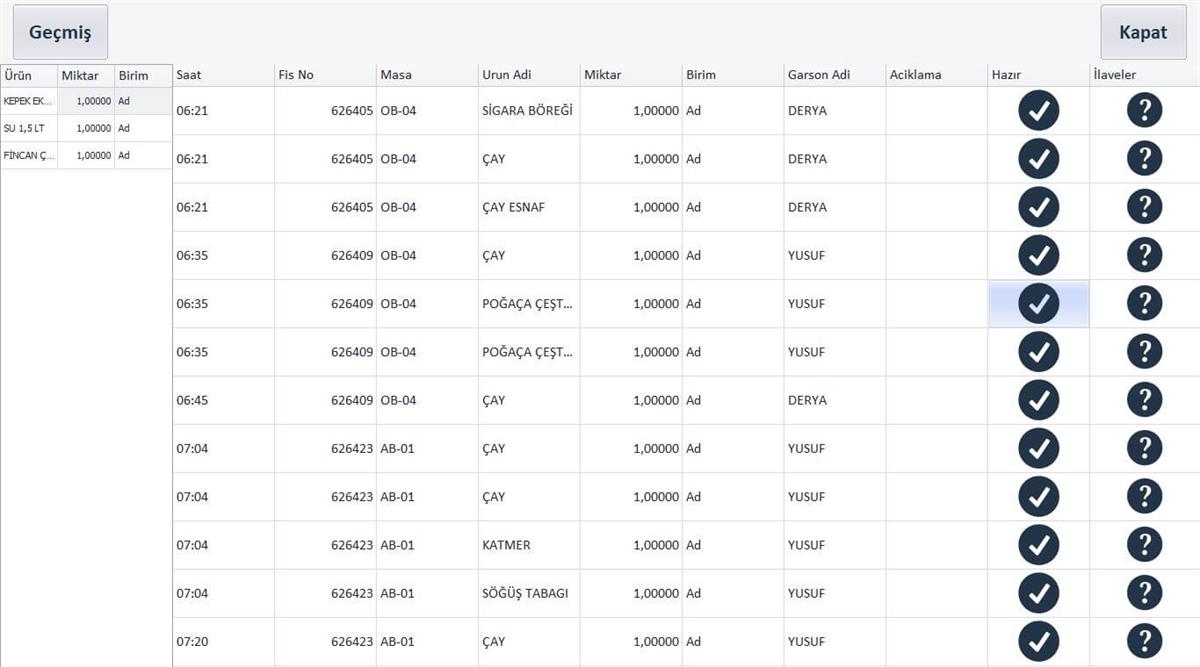This screenshot has width=1200, height=667.
Task: Toggle Hazır checkmark for SÖĞÜŞ TABAGI
Action: click(x=1038, y=593)
